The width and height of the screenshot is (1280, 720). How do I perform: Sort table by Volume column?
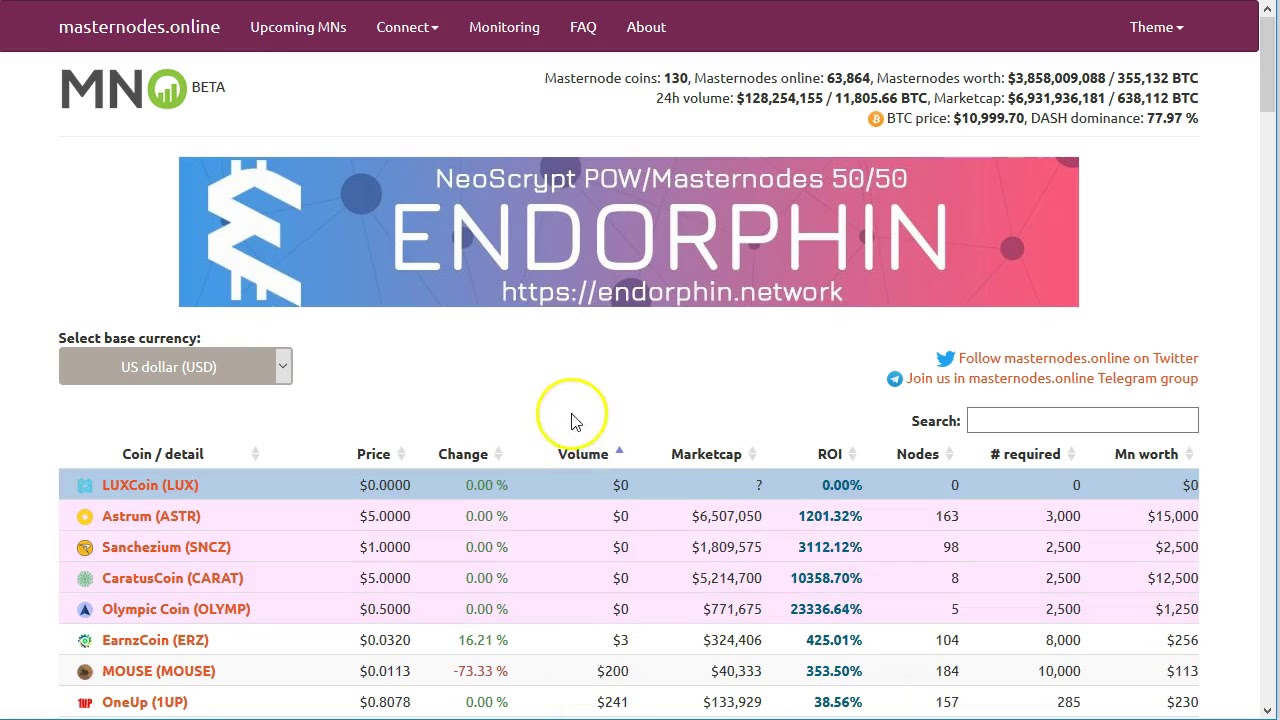pos(583,454)
